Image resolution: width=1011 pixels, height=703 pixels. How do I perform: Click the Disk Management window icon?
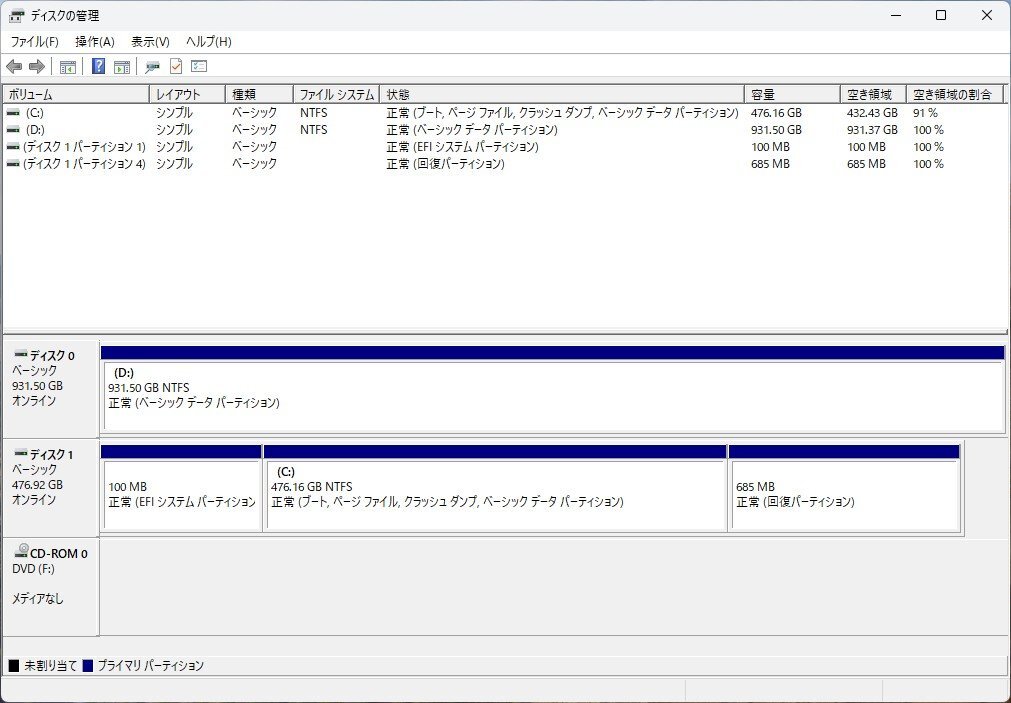(16, 15)
